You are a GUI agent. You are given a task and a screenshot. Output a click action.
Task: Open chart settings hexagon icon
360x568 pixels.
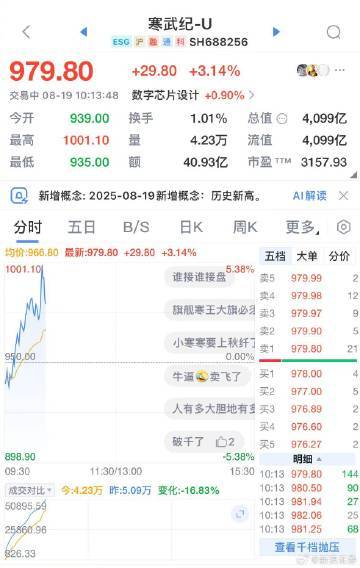(x=343, y=227)
